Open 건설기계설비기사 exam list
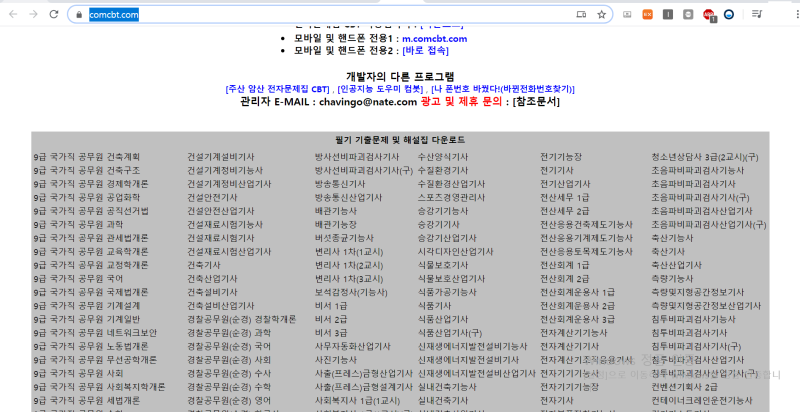The width and height of the screenshot is (800, 412). [220, 157]
